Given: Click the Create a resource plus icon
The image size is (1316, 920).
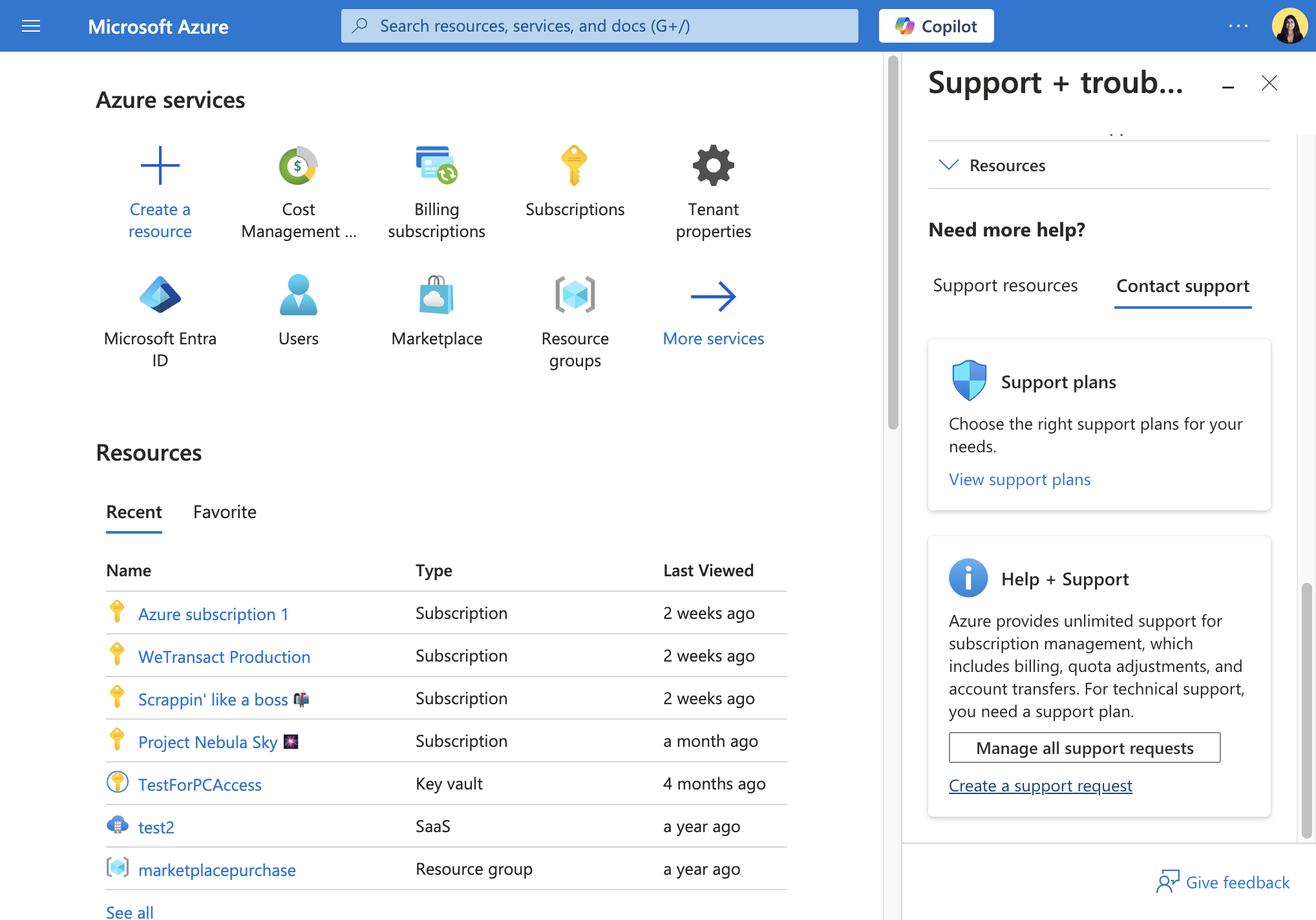Looking at the screenshot, I should [x=160, y=165].
